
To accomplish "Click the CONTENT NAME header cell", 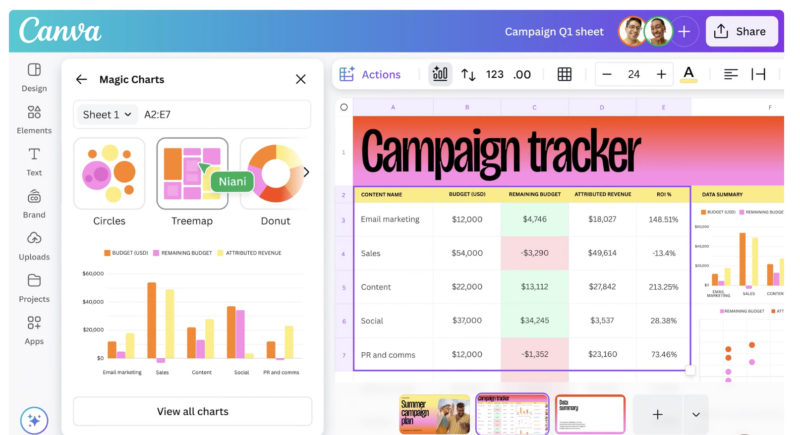I will 393,194.
